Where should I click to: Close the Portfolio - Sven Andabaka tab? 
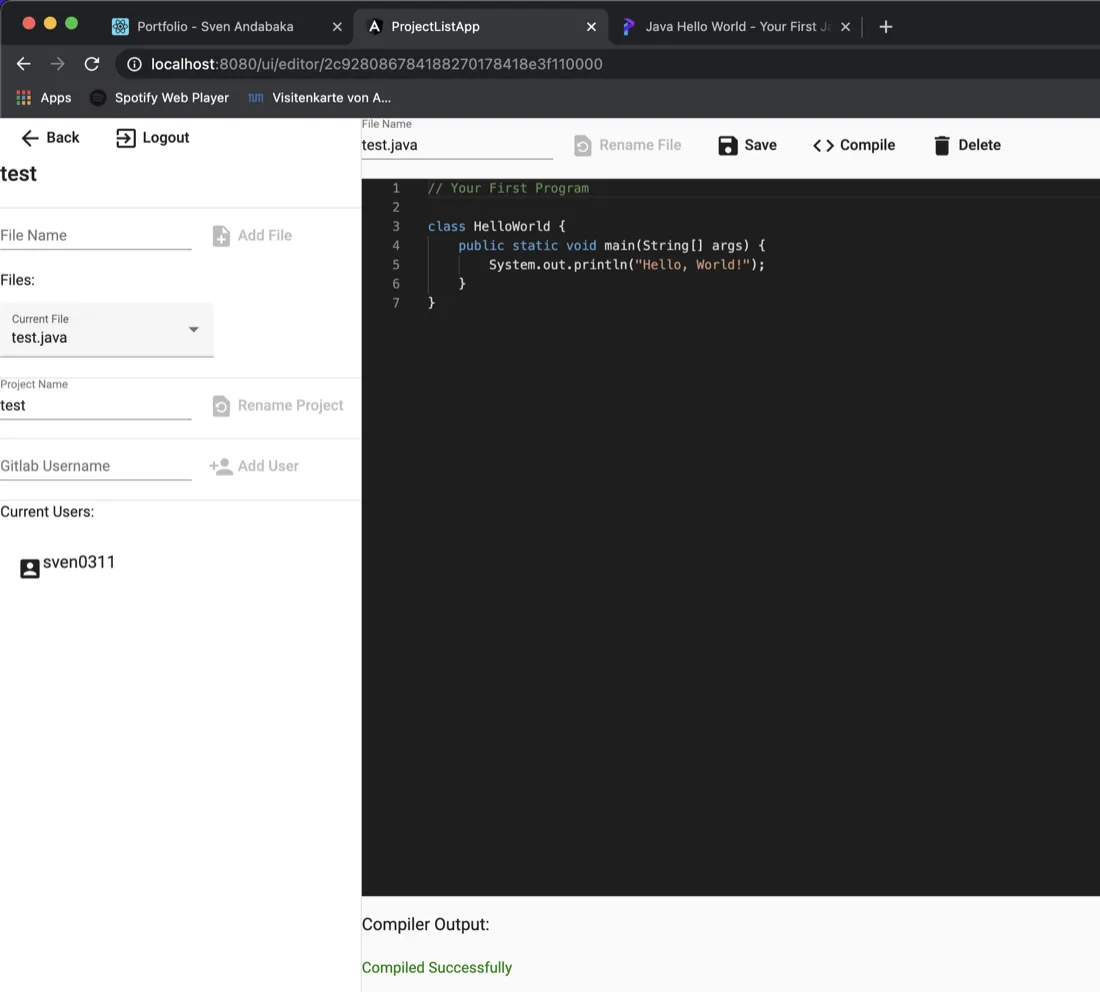tap(337, 27)
